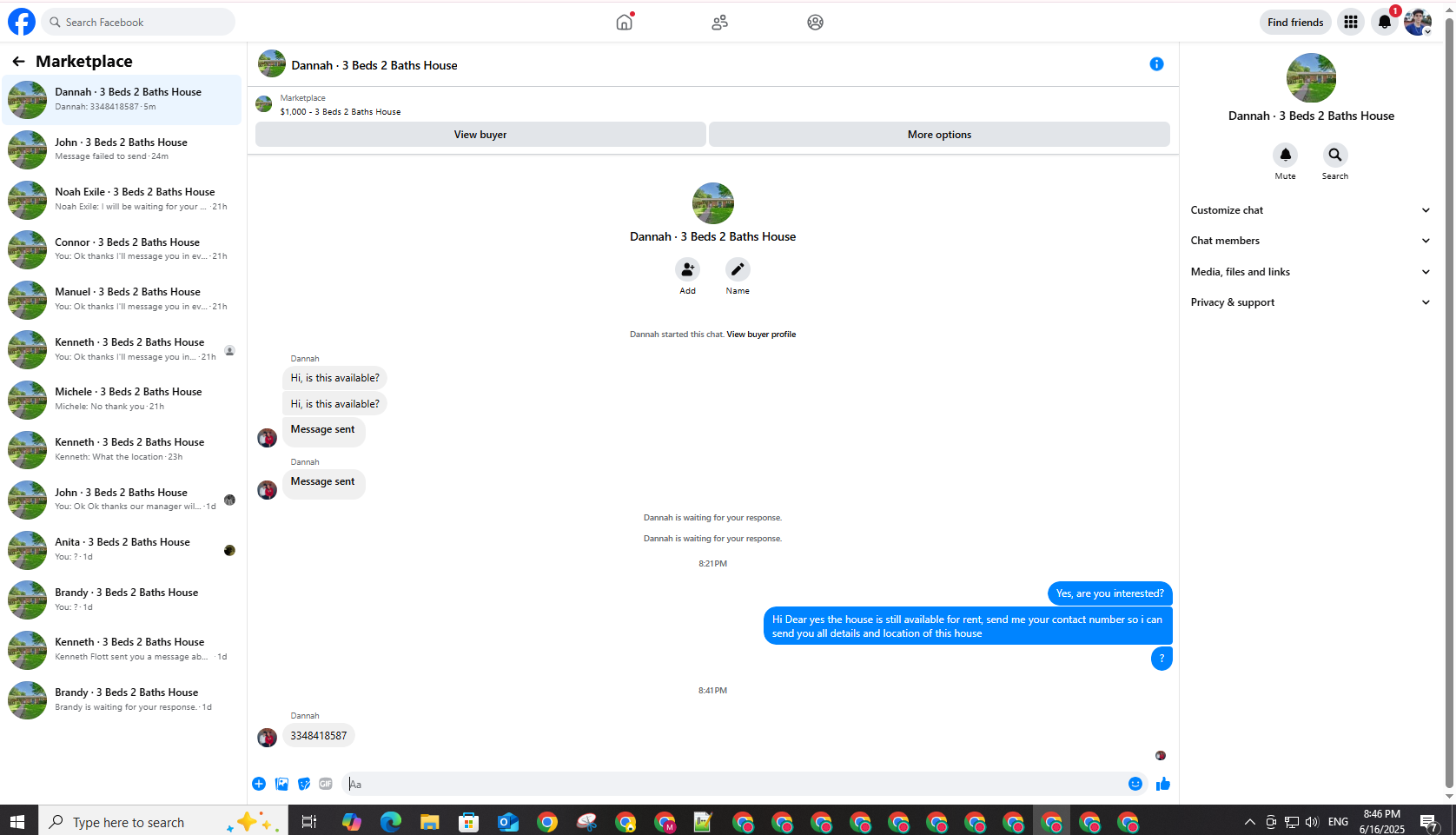Search in conversation using magnifier icon

click(x=1335, y=155)
